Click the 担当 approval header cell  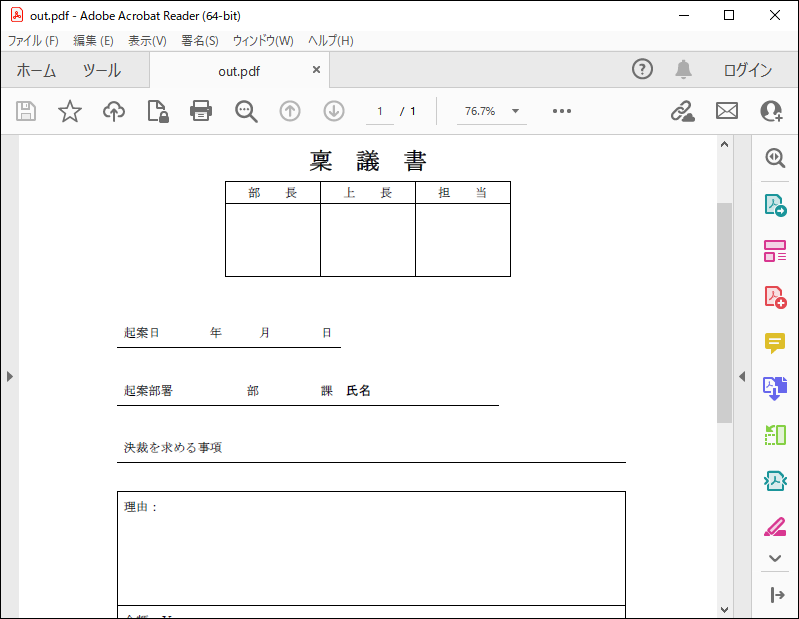(463, 193)
